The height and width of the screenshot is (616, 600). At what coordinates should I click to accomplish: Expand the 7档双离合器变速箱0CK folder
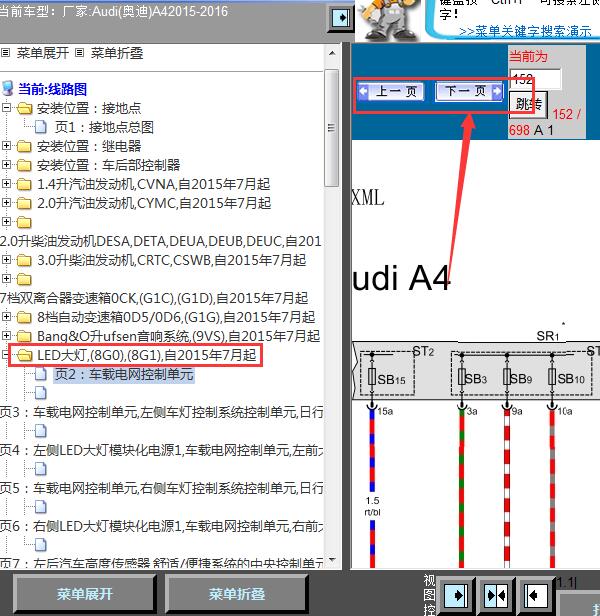[x=6, y=279]
